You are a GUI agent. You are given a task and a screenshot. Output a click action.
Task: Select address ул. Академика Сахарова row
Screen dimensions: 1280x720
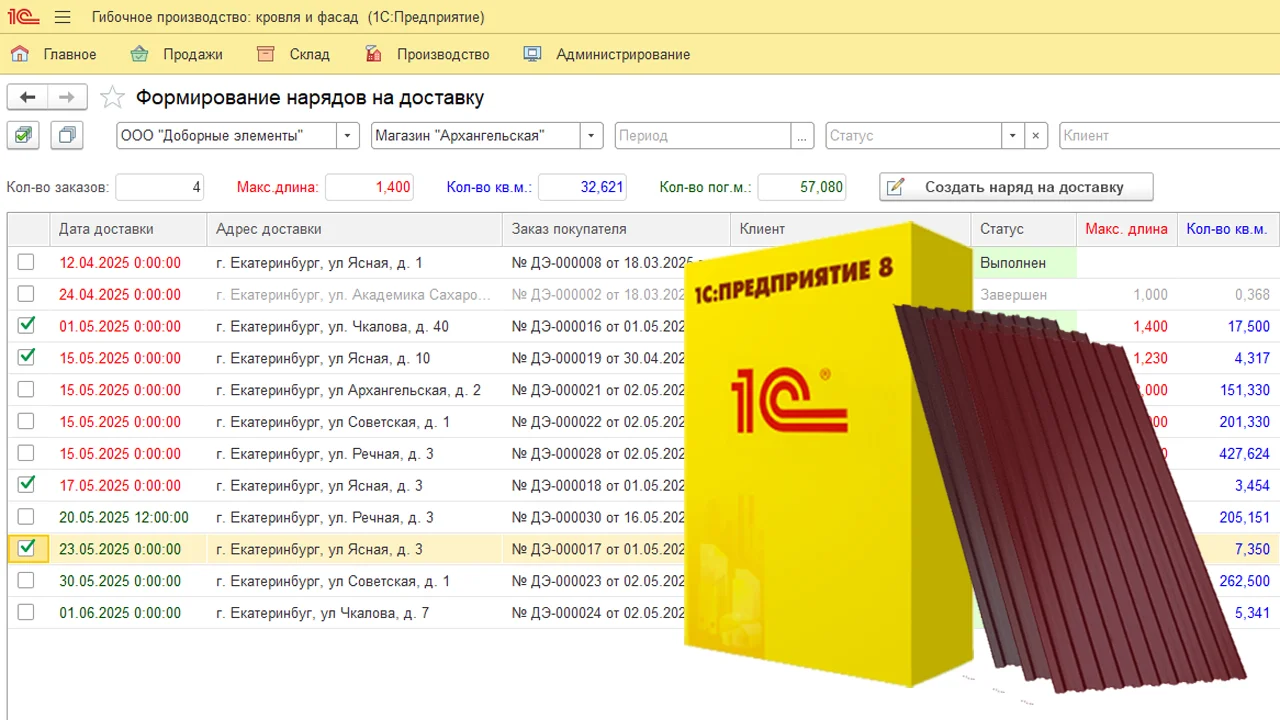pos(354,294)
